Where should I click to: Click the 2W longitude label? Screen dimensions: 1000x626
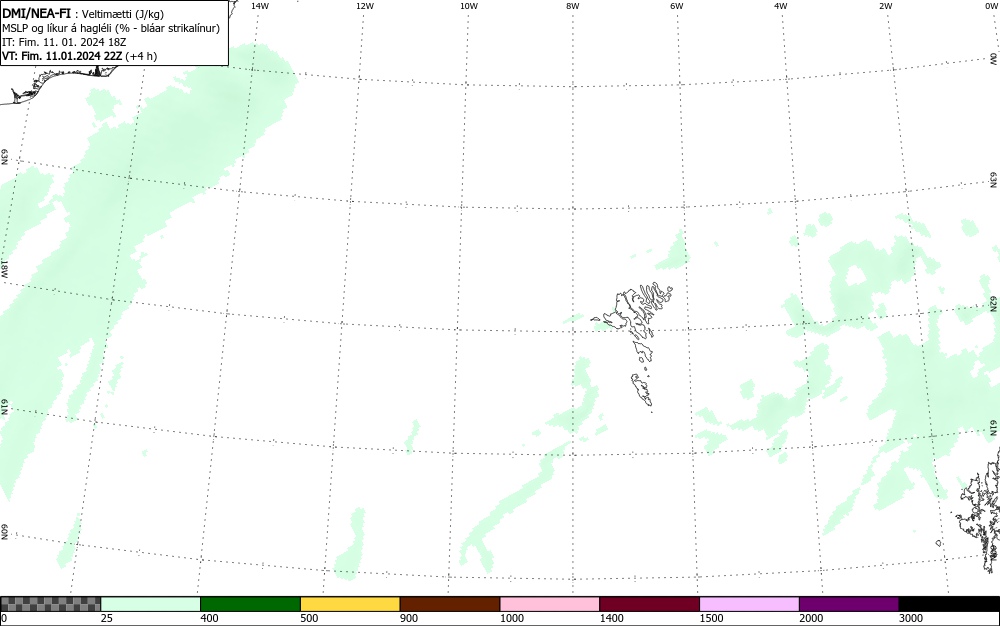click(x=885, y=6)
